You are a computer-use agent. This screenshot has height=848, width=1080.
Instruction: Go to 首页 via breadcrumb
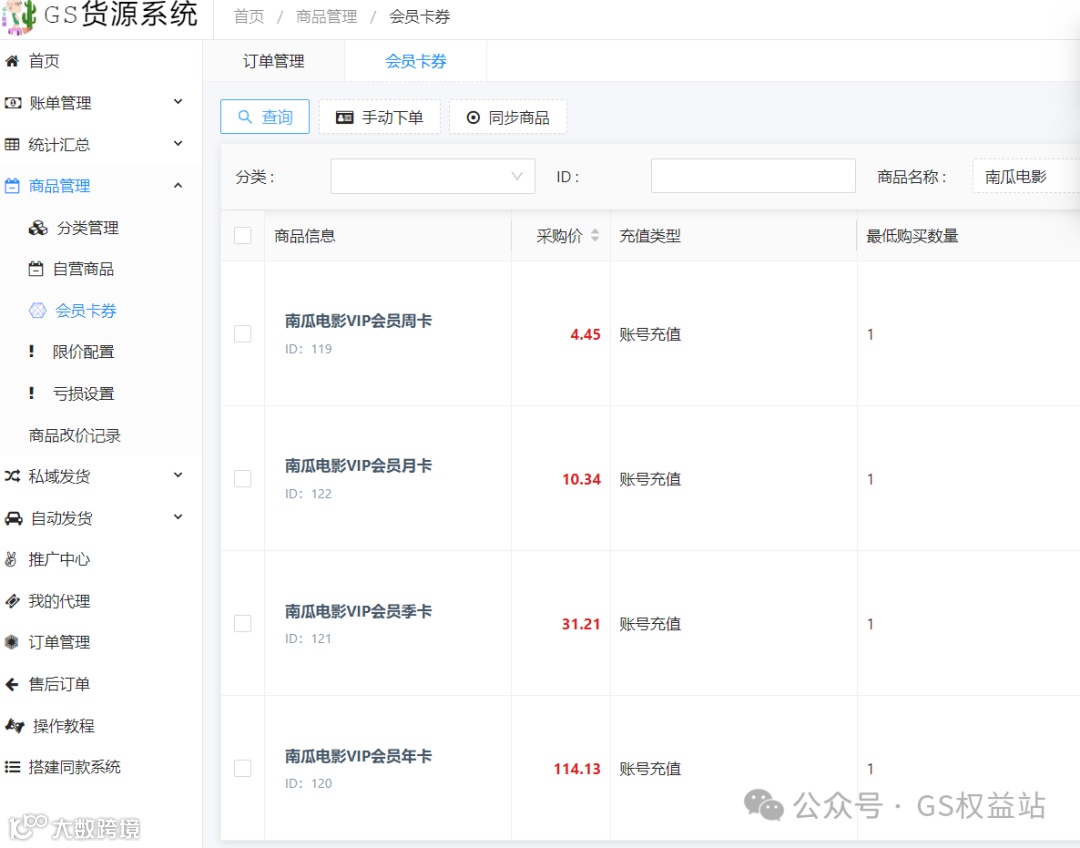click(249, 17)
